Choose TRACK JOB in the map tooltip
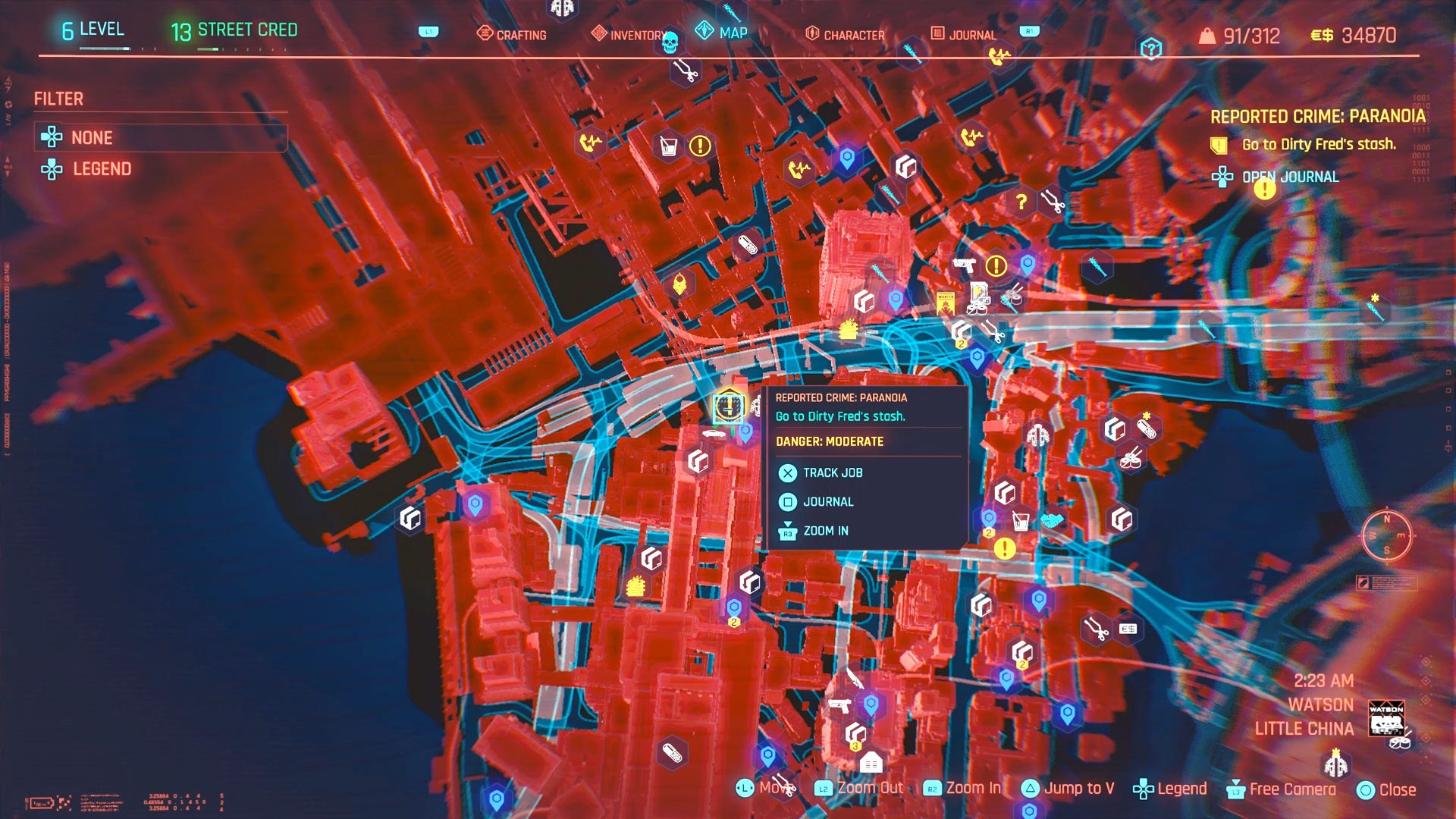Image resolution: width=1456 pixels, height=819 pixels. (x=821, y=472)
